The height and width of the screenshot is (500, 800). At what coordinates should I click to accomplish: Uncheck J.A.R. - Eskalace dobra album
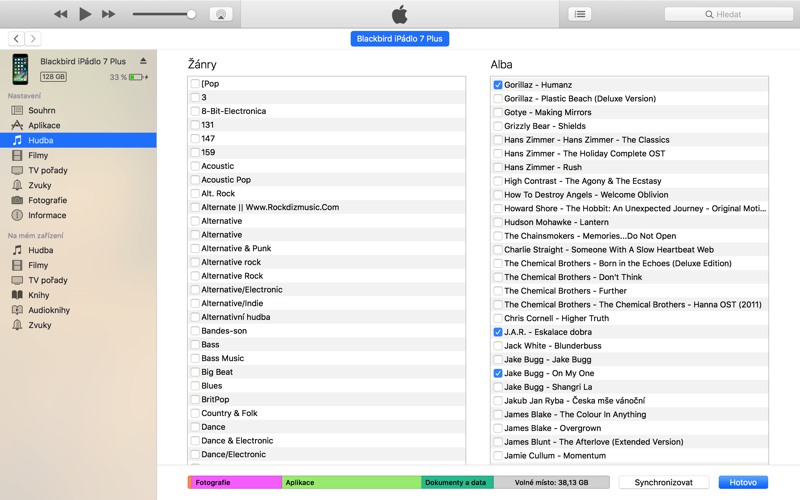click(x=498, y=332)
